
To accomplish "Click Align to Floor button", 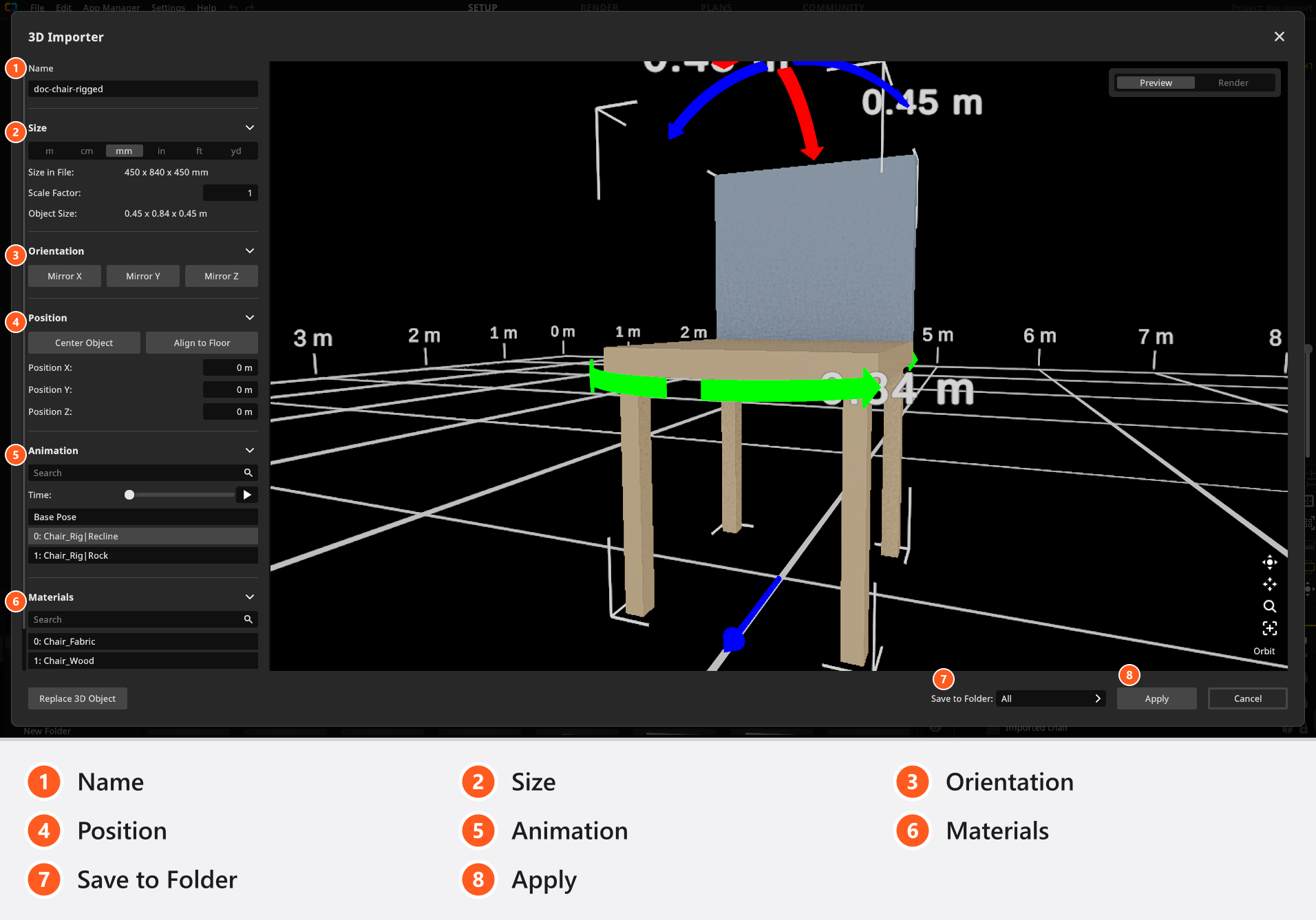I will pyautogui.click(x=202, y=343).
